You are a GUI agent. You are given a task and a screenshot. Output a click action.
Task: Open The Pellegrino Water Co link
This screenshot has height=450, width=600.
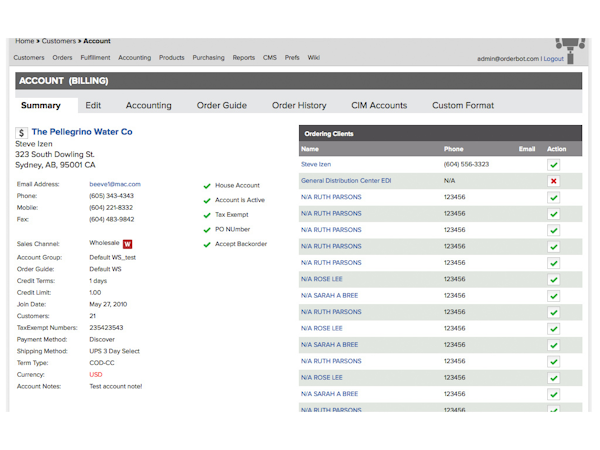pyautogui.click(x=82, y=131)
